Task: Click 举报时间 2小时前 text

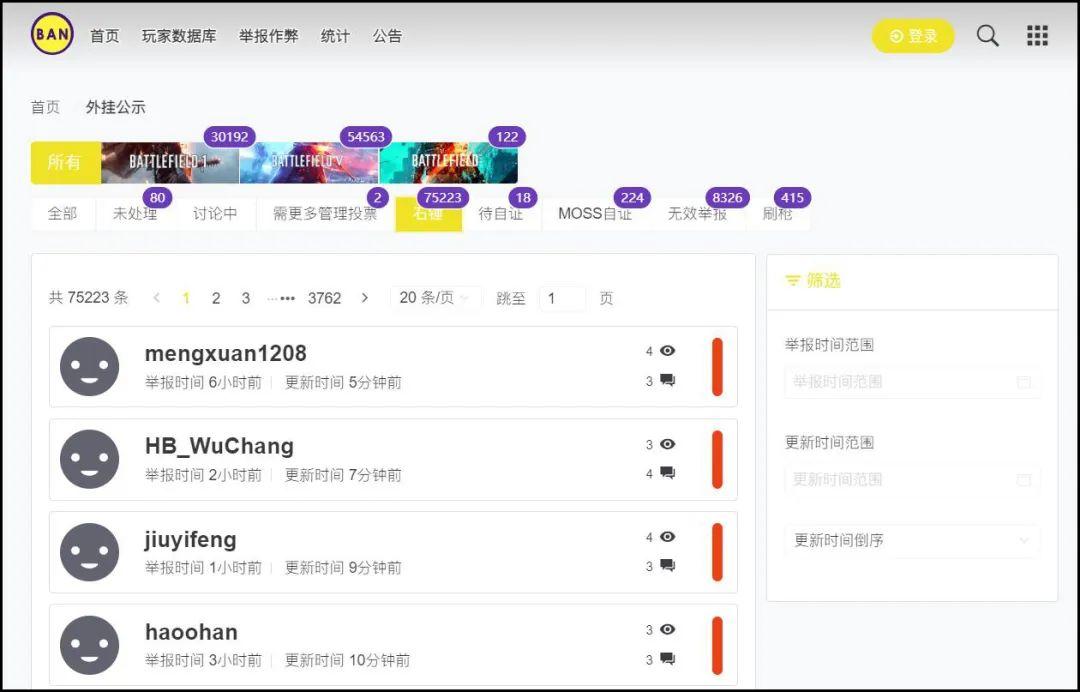Action: click(x=203, y=475)
